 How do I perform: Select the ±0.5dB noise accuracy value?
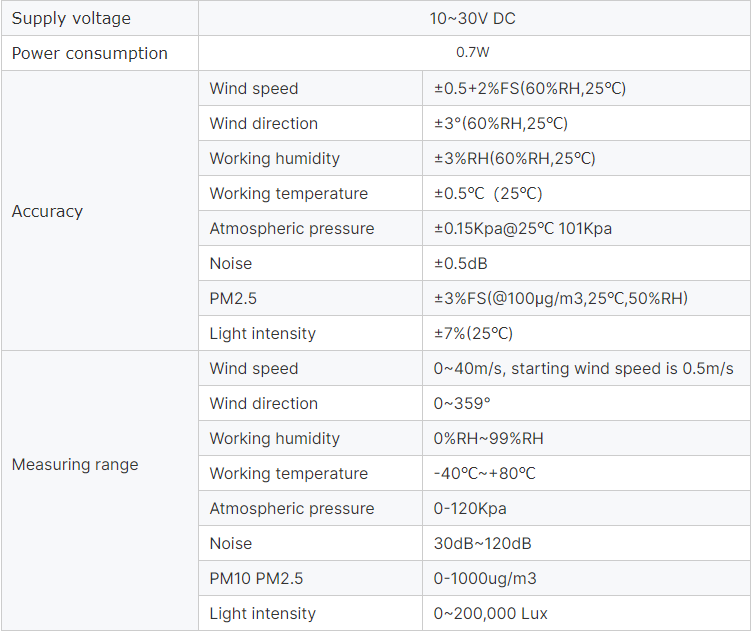click(x=460, y=264)
